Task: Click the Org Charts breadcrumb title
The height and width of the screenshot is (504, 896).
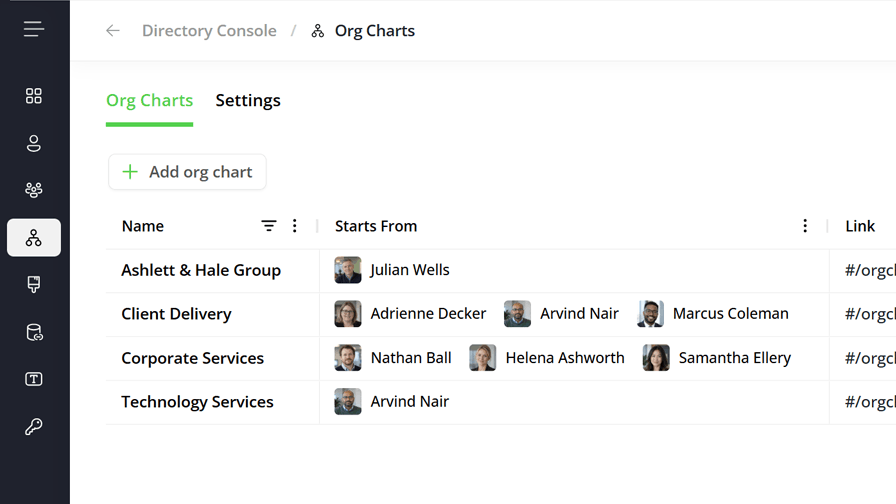Action: 375,30
